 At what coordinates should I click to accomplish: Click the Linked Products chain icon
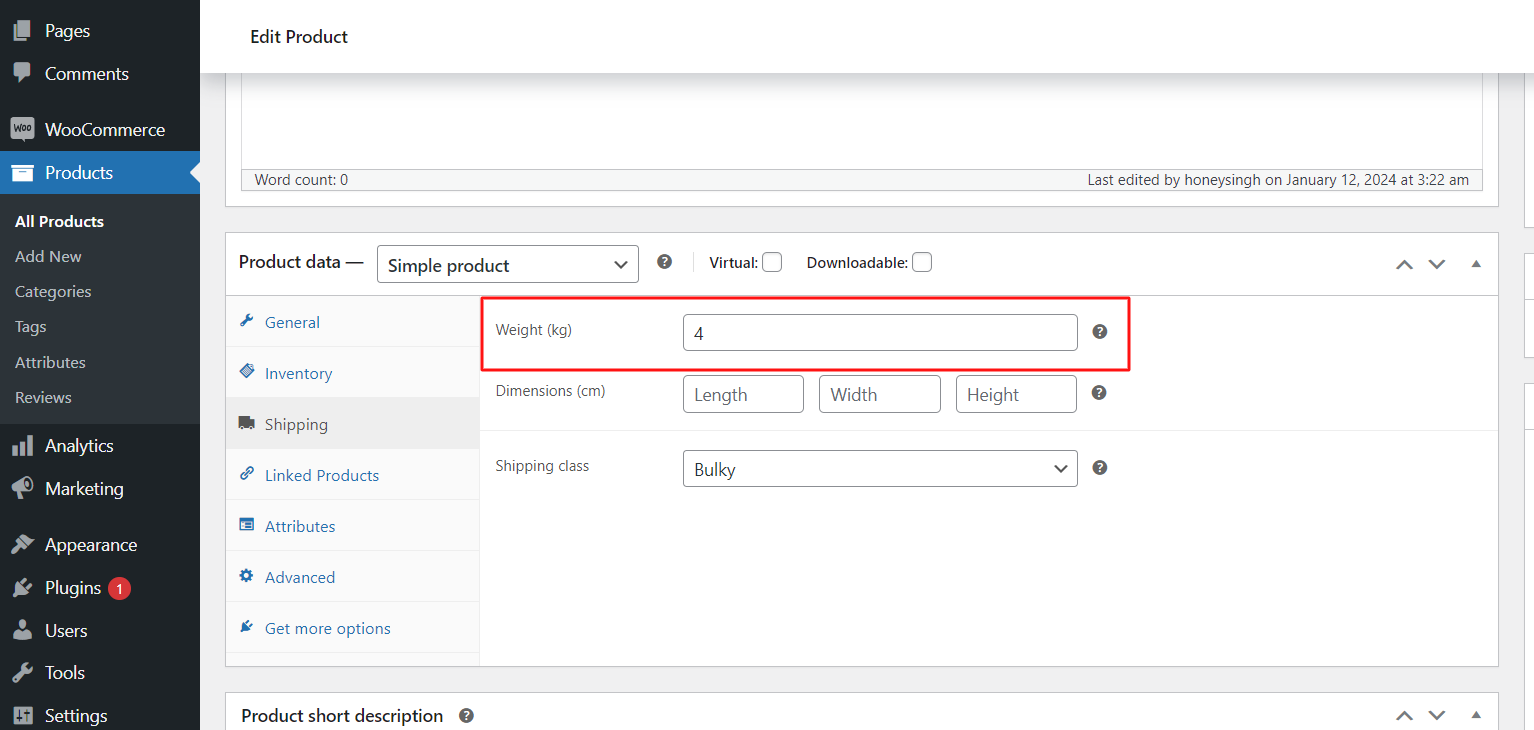(246, 474)
